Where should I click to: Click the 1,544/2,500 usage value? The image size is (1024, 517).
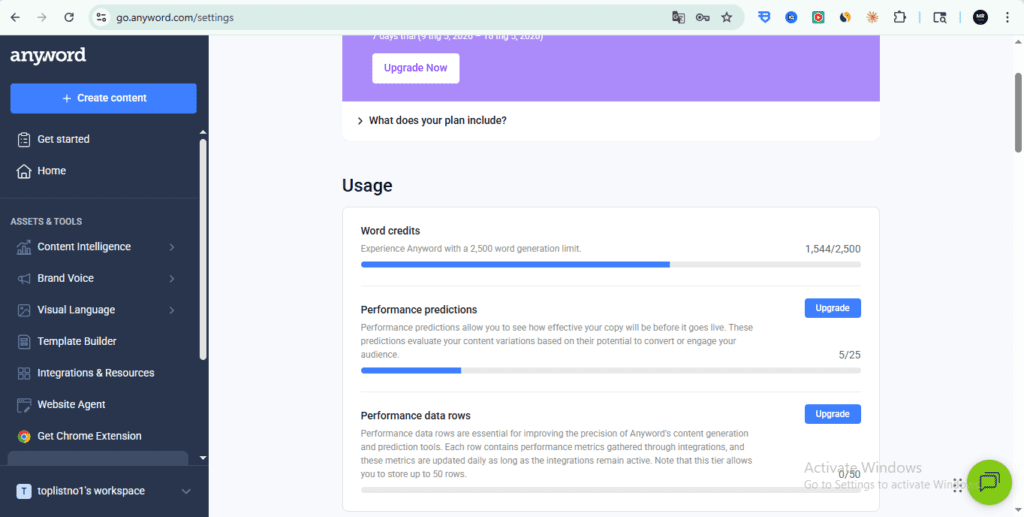click(833, 249)
